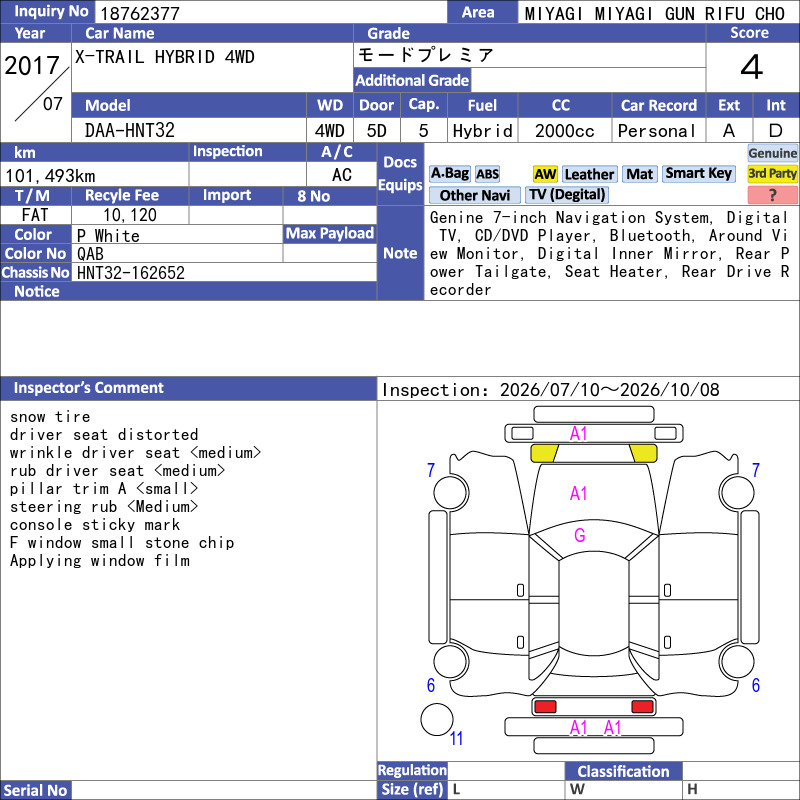The width and height of the screenshot is (800, 800).
Task: Click the Genuine legend badge
Action: point(772,153)
